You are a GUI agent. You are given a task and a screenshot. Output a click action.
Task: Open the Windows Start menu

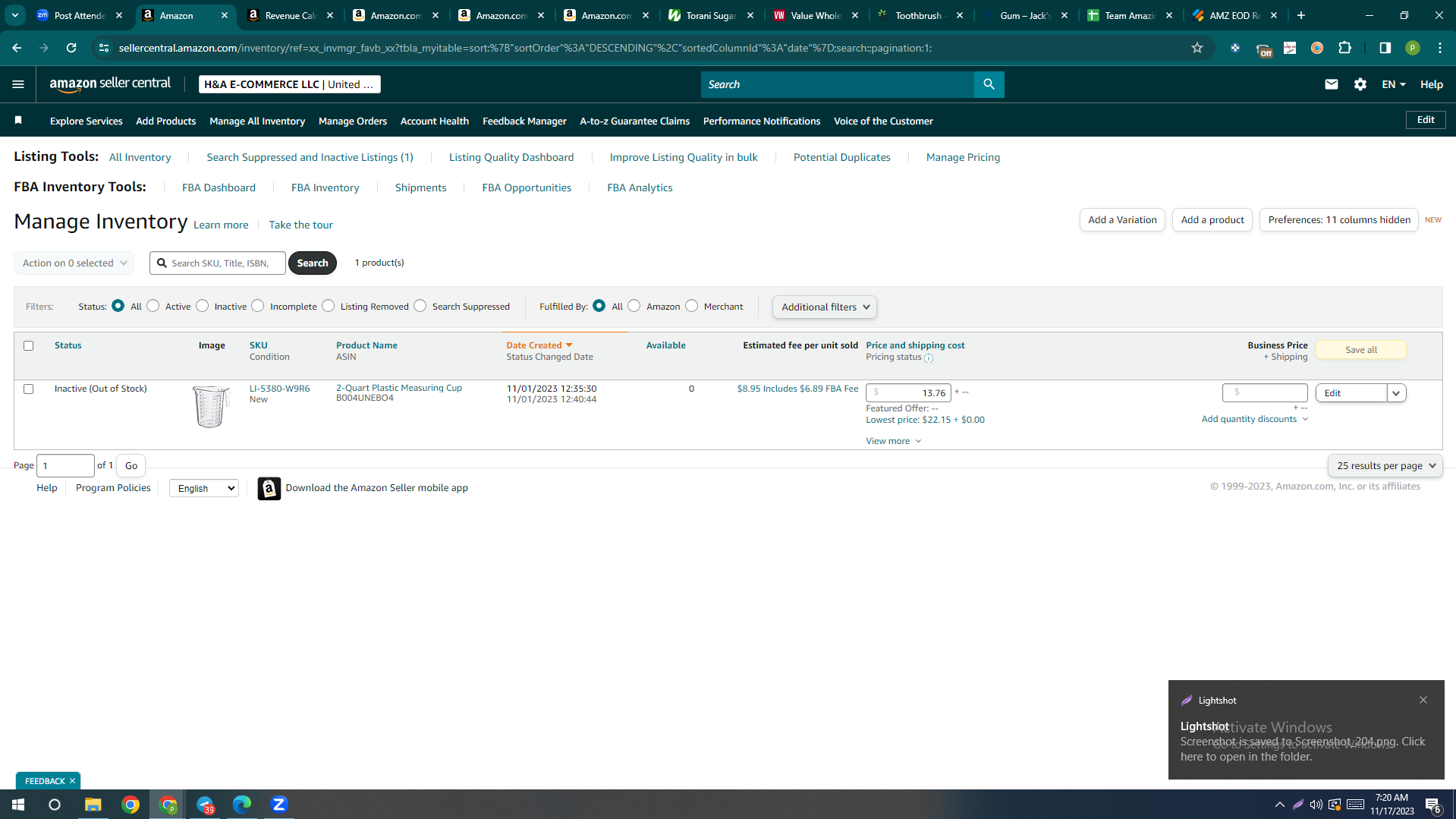click(18, 805)
